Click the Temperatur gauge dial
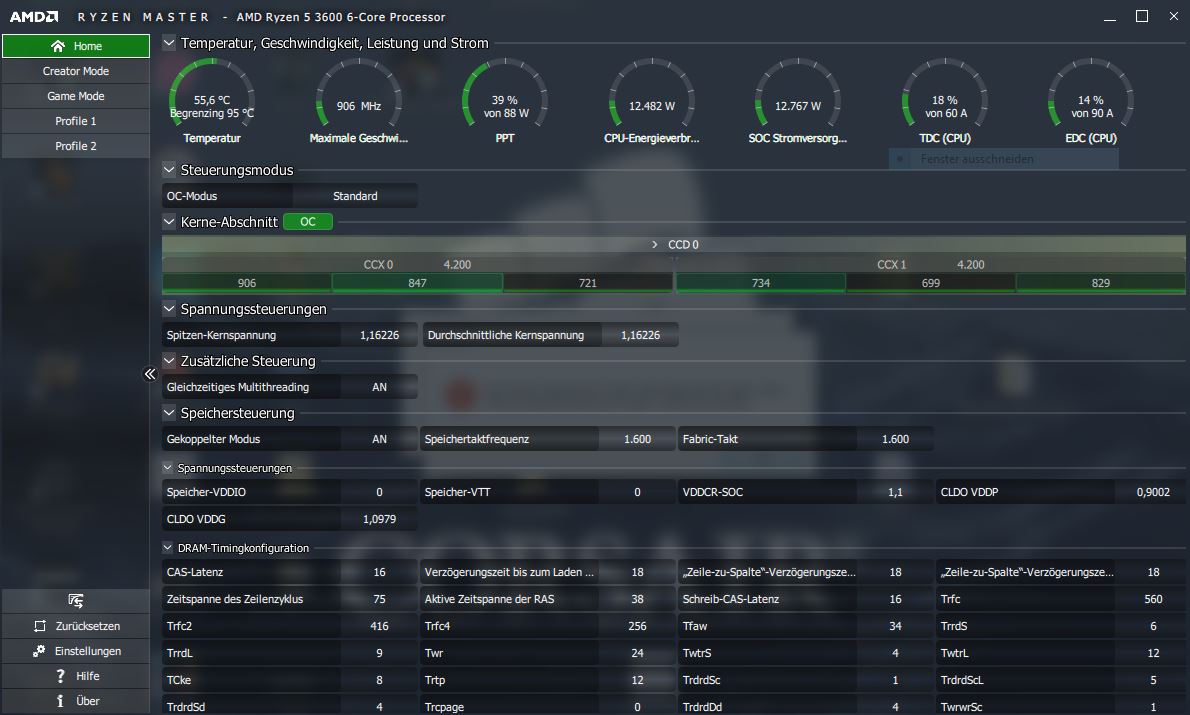Screen dimensions: 1190x715 point(212,94)
